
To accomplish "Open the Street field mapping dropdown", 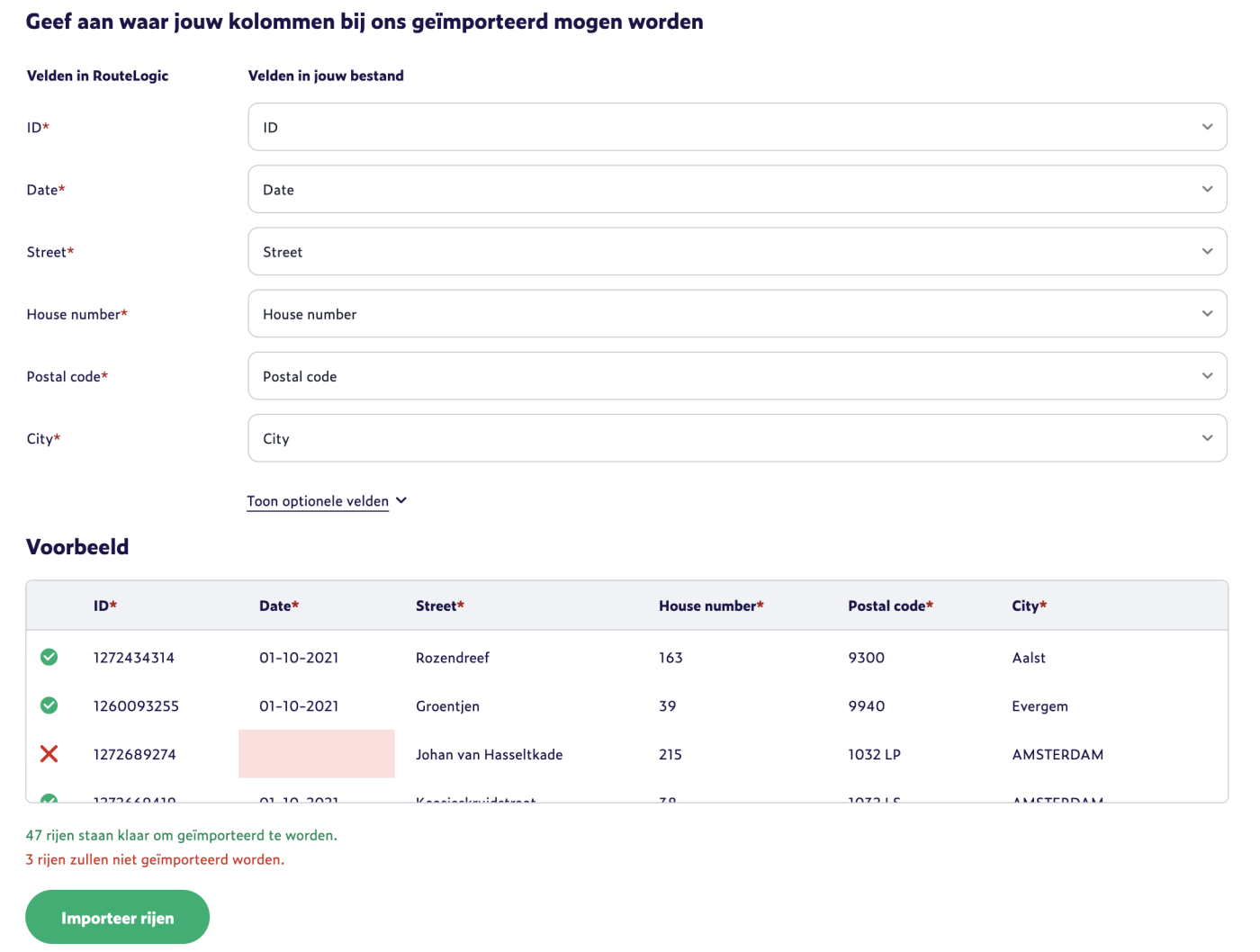I will click(x=736, y=252).
